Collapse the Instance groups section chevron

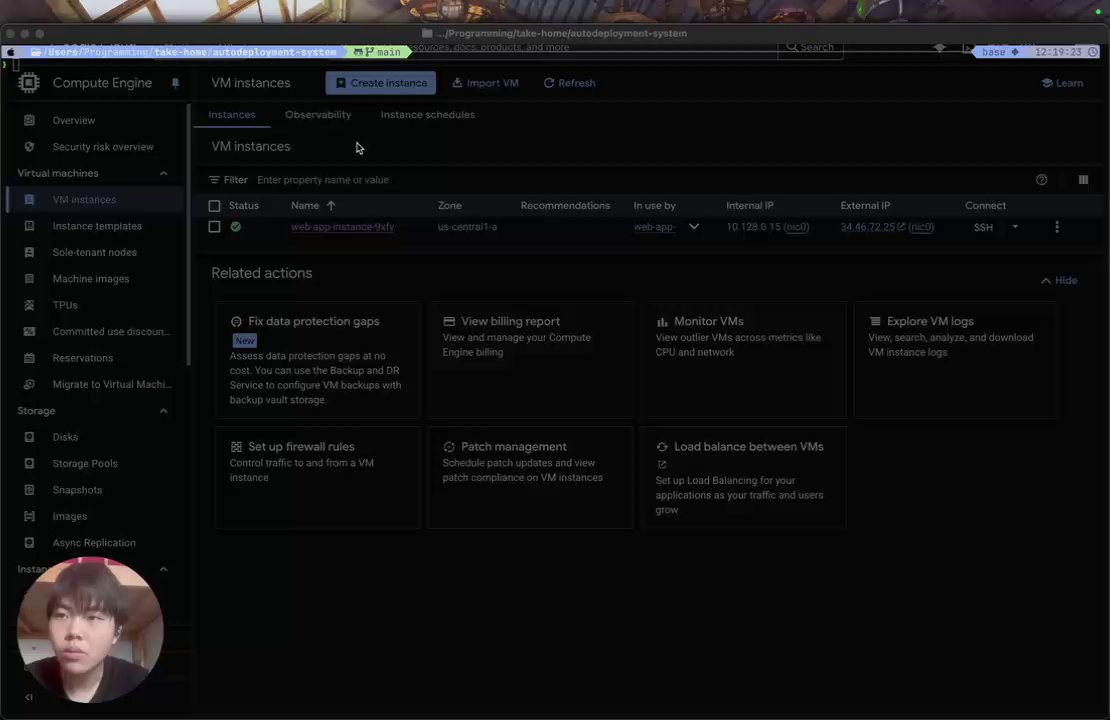click(164, 569)
